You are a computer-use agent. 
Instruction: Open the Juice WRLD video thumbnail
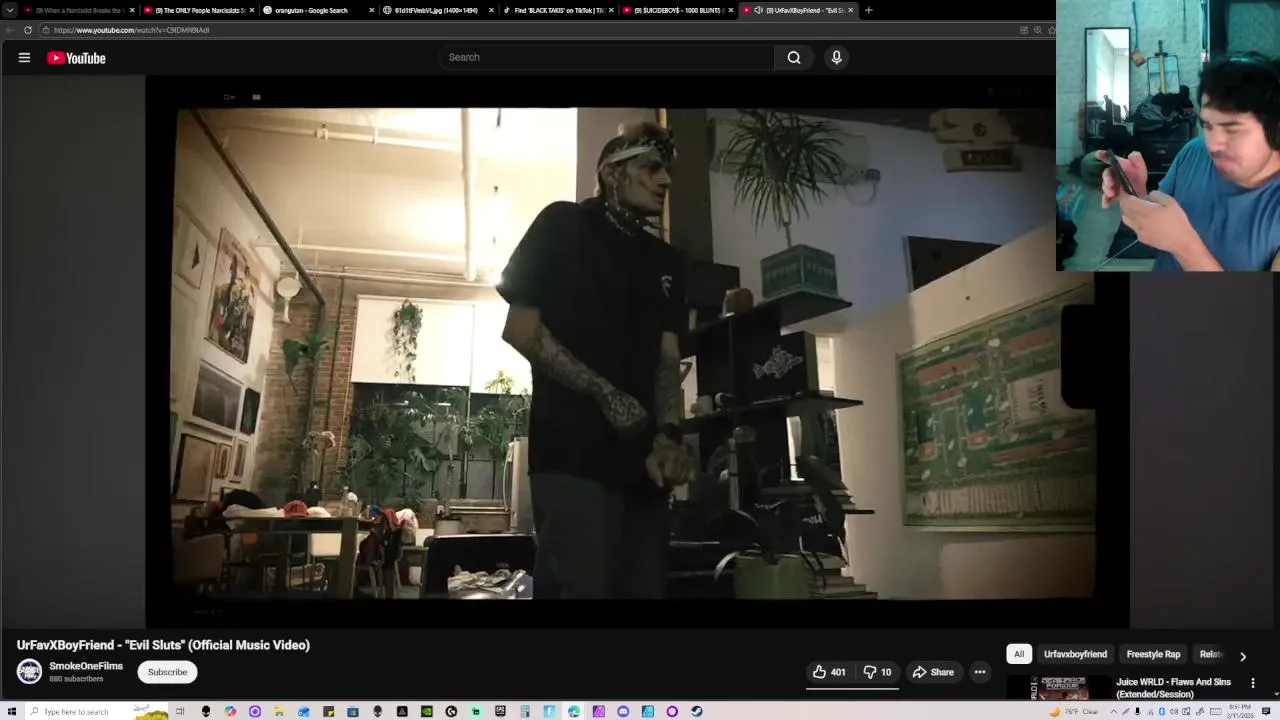1059,688
